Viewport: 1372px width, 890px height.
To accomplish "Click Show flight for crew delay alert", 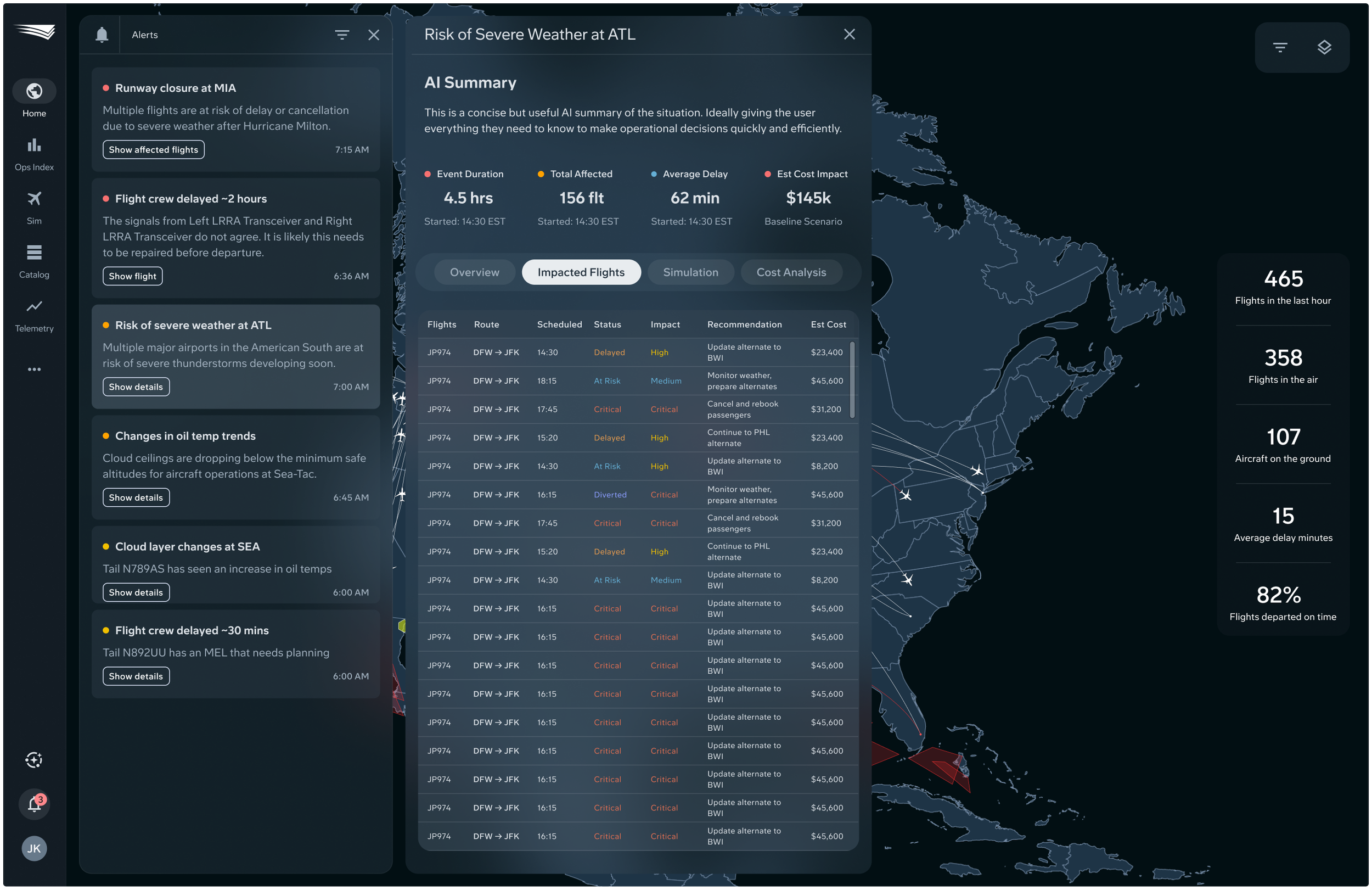I will click(x=133, y=276).
